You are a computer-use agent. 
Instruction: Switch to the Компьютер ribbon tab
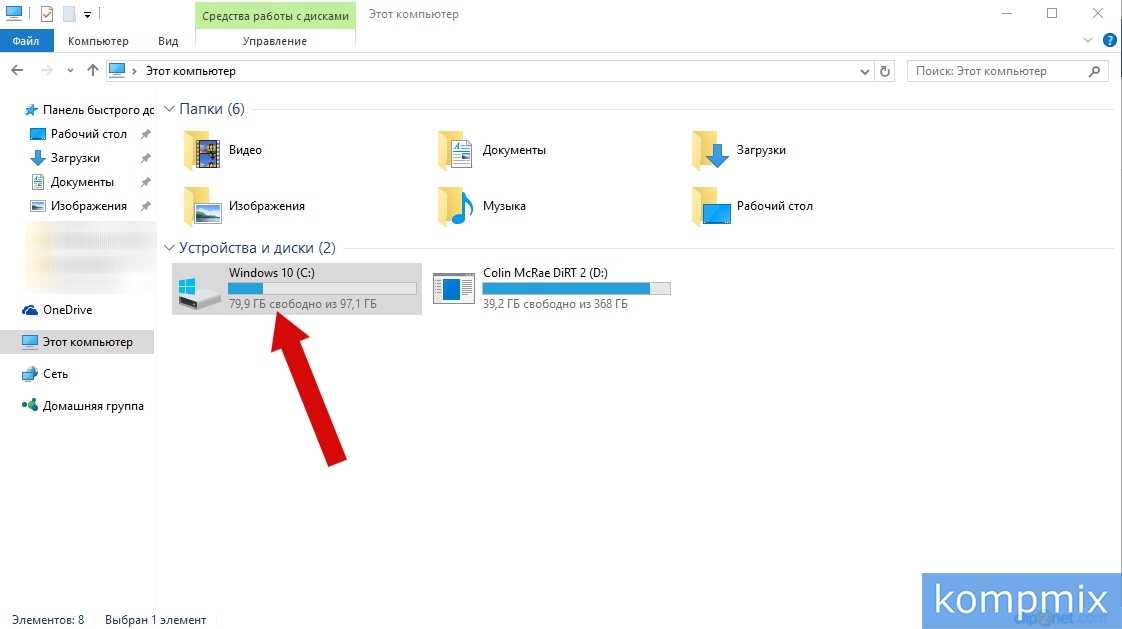click(x=98, y=41)
